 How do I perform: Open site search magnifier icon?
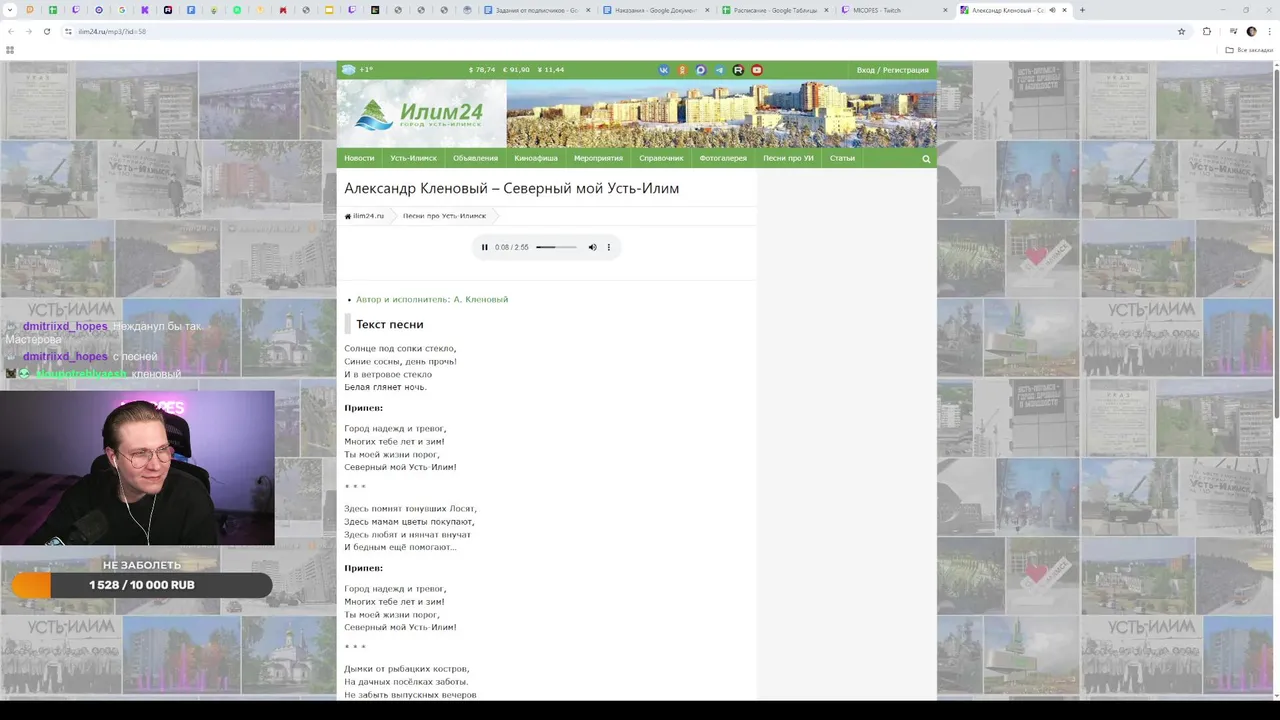pos(926,158)
